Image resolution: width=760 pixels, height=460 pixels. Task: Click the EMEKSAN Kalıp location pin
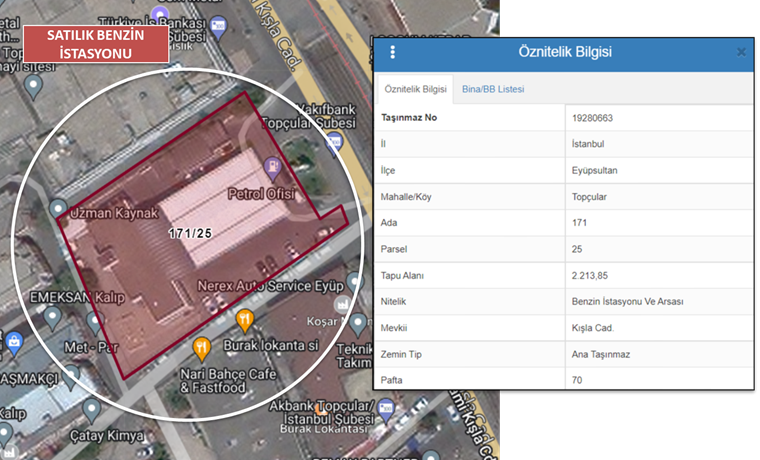(50, 318)
